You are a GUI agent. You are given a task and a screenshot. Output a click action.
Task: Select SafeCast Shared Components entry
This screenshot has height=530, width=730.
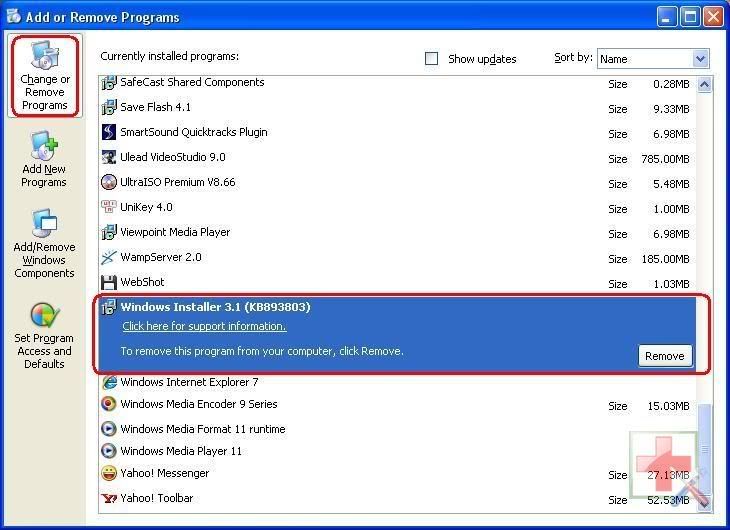[x=398, y=83]
